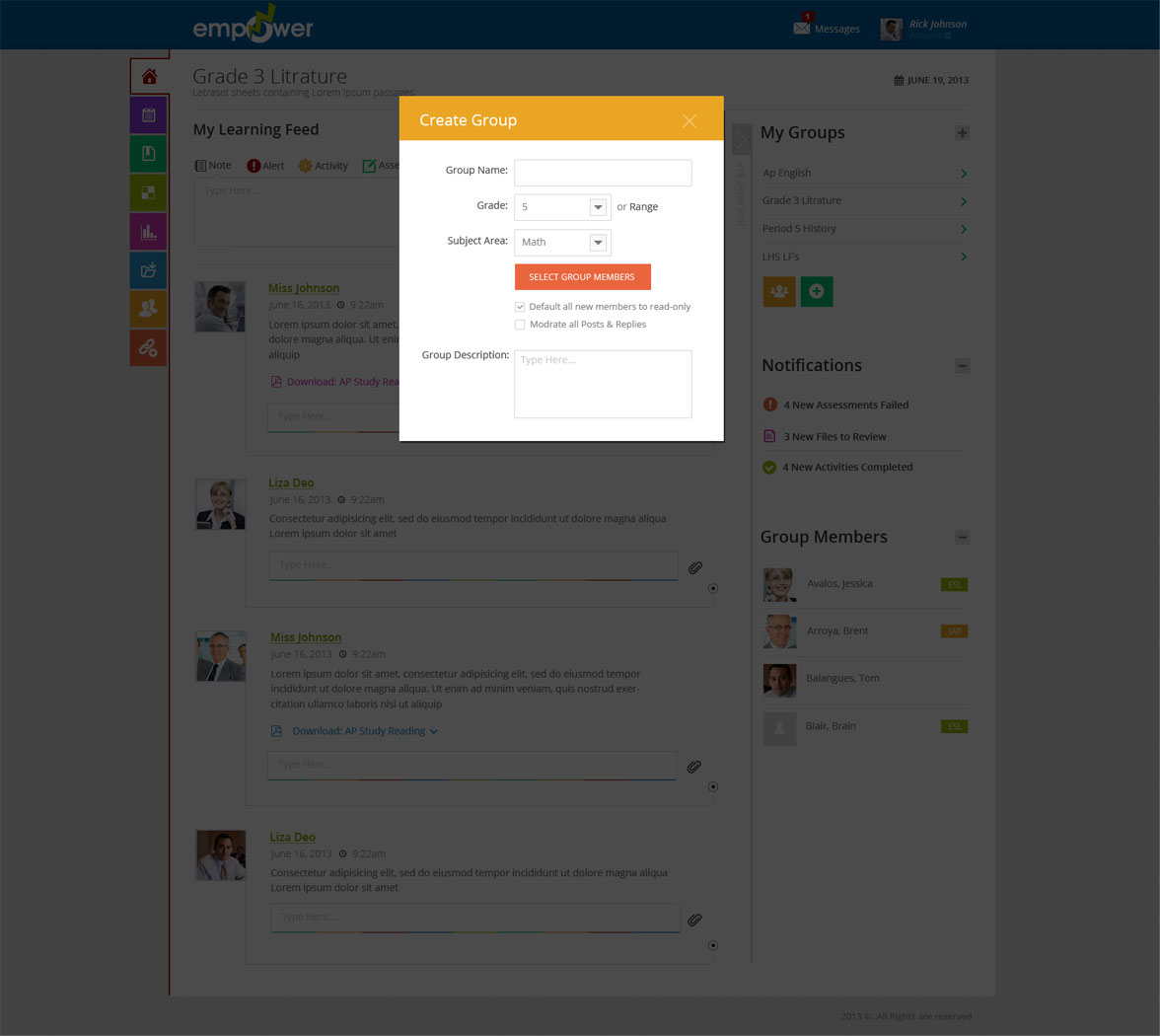Close the Create Group dialog

point(689,120)
